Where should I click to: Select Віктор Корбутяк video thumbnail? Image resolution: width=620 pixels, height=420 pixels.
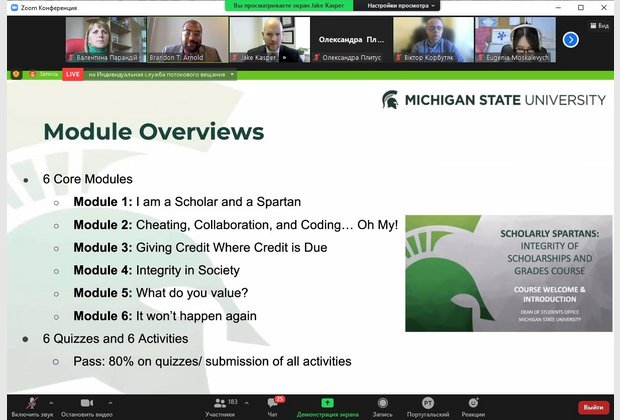coord(433,40)
